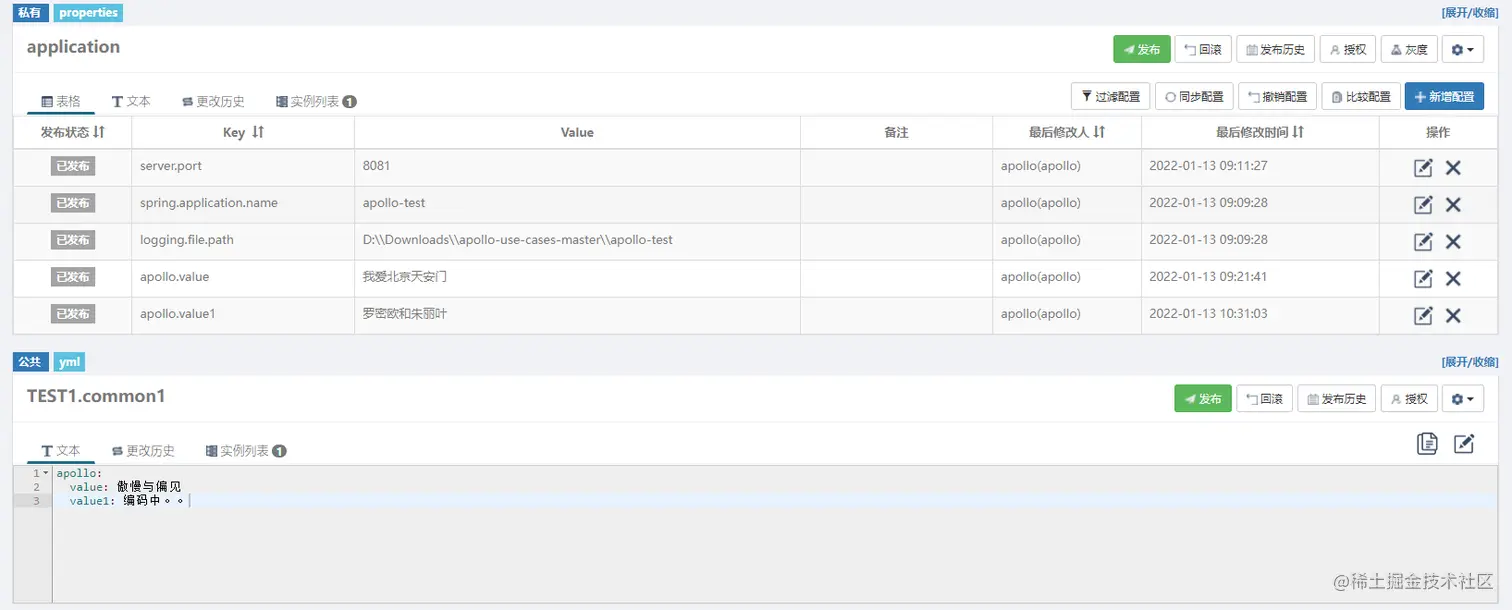Edit the server.port configuration row
Image resolution: width=1512 pixels, height=610 pixels.
1423,168
